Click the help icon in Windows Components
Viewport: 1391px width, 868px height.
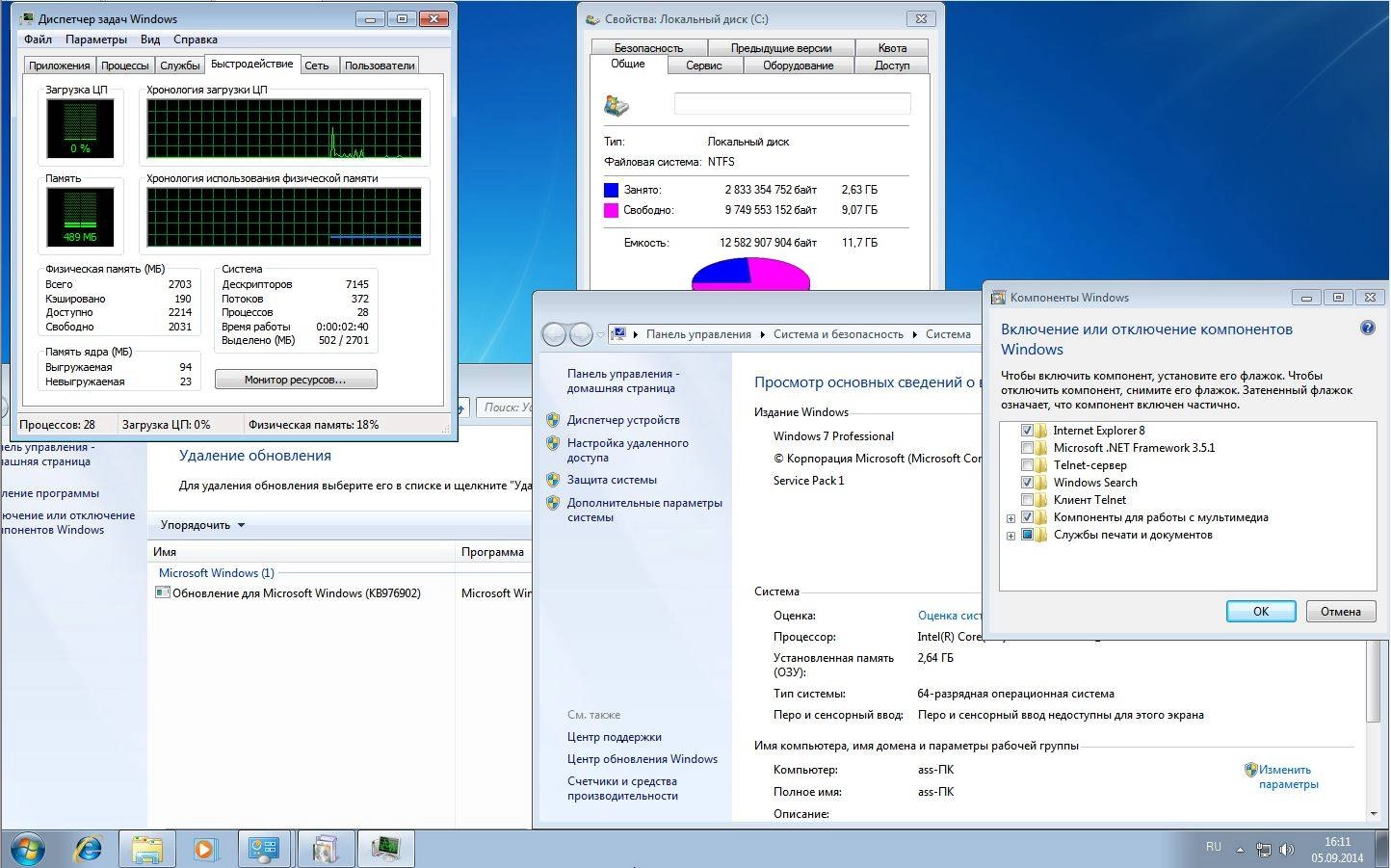pyautogui.click(x=1367, y=329)
